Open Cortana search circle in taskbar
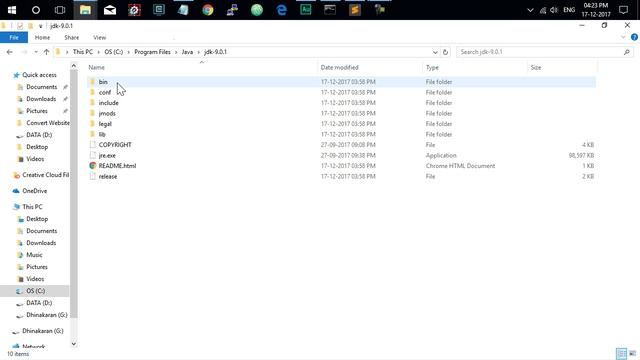This screenshot has width=640, height=360. pos(36,10)
